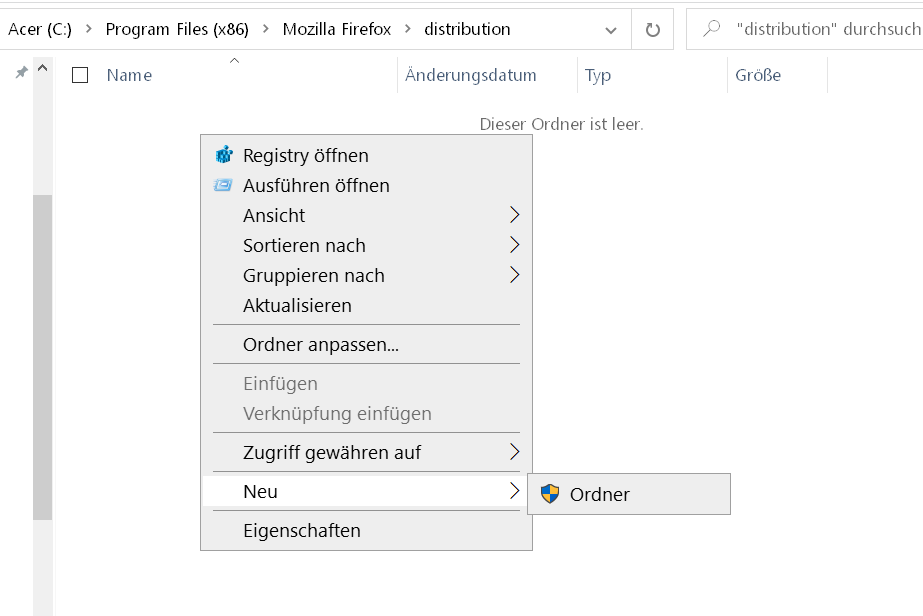Click the search magnifier icon
This screenshot has width=923, height=616.
tap(712, 29)
